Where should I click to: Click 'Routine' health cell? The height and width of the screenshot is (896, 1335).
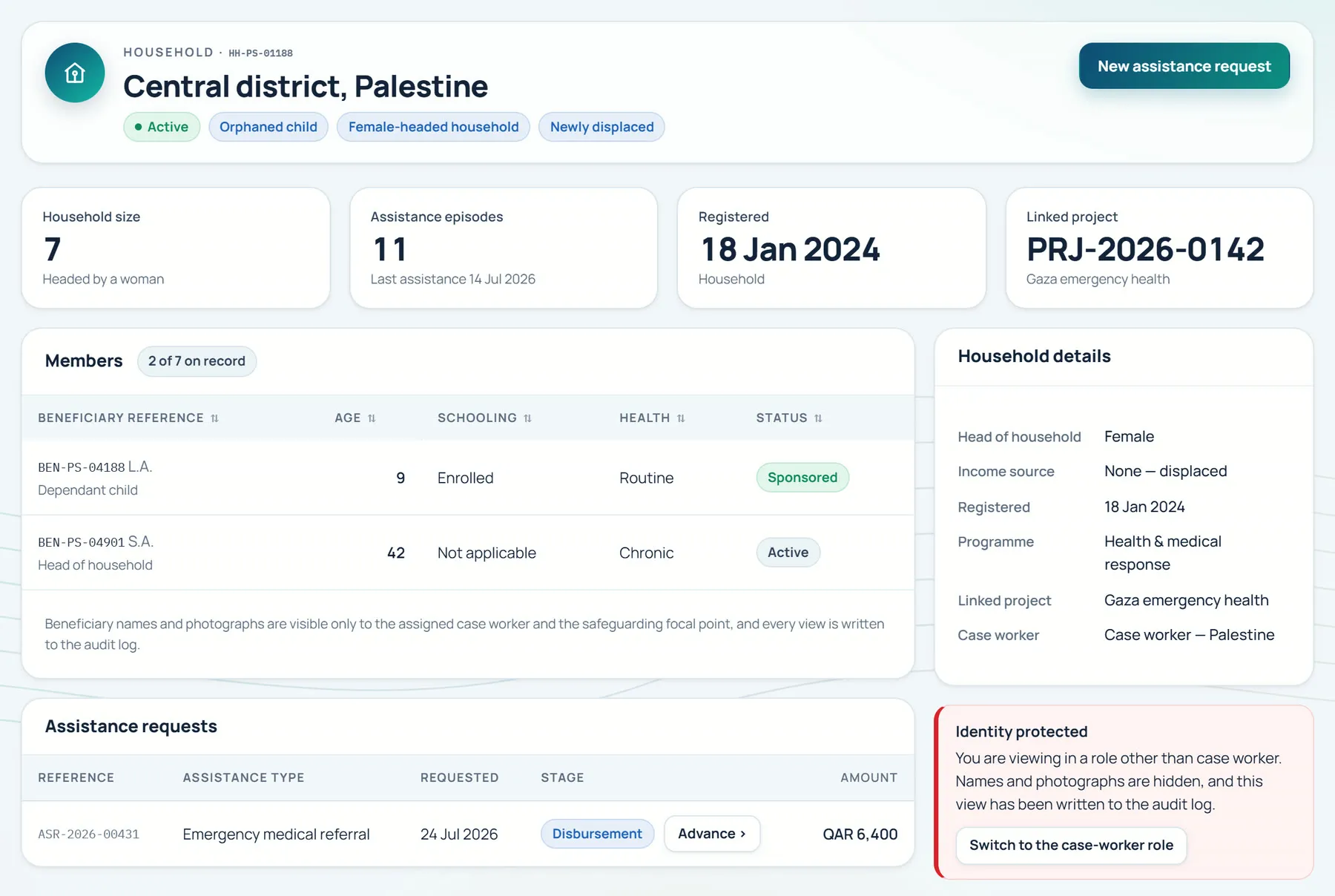pyautogui.click(x=646, y=478)
